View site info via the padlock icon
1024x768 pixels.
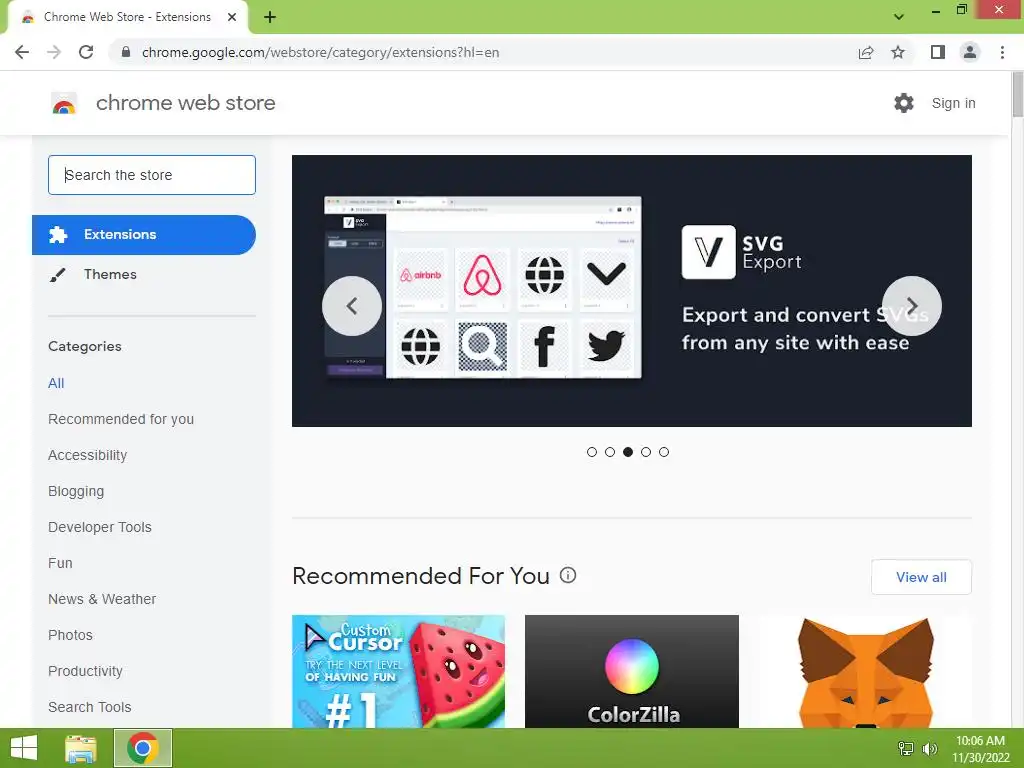coord(126,52)
